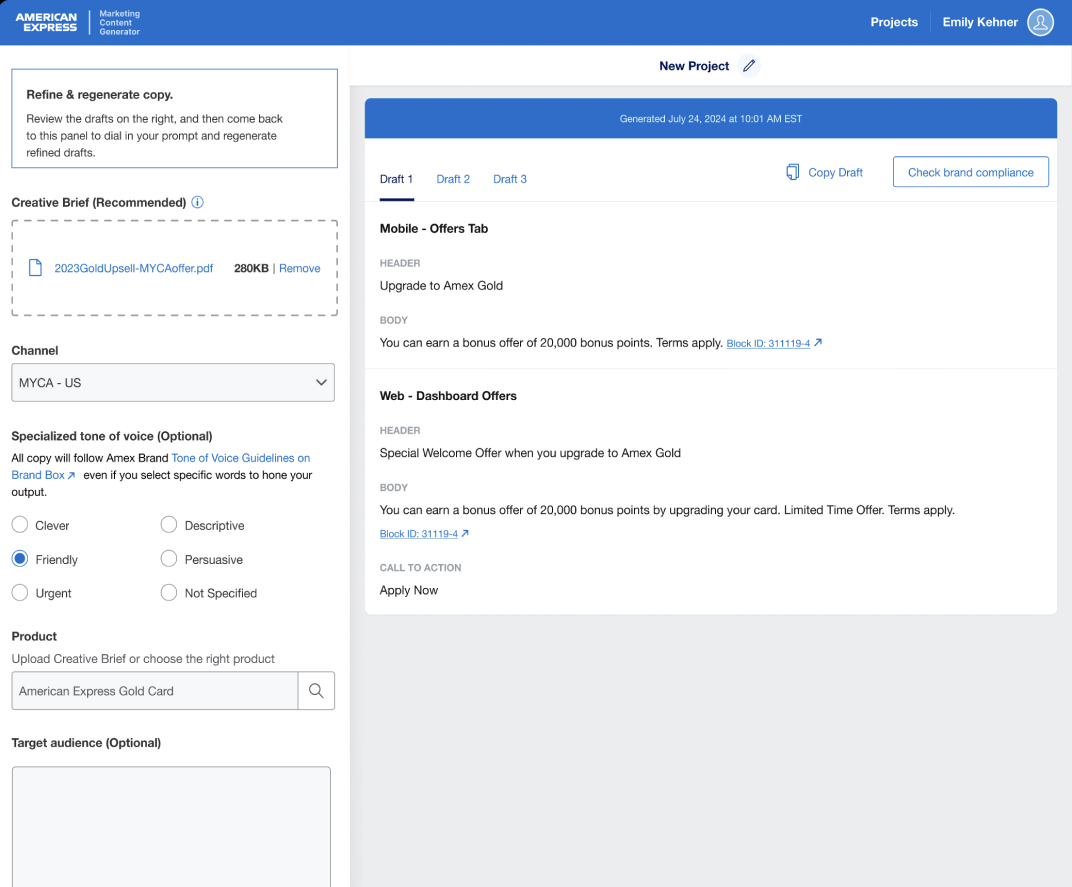The height and width of the screenshot is (887, 1072).
Task: Switch to the Draft 2 tab
Action: [453, 179]
